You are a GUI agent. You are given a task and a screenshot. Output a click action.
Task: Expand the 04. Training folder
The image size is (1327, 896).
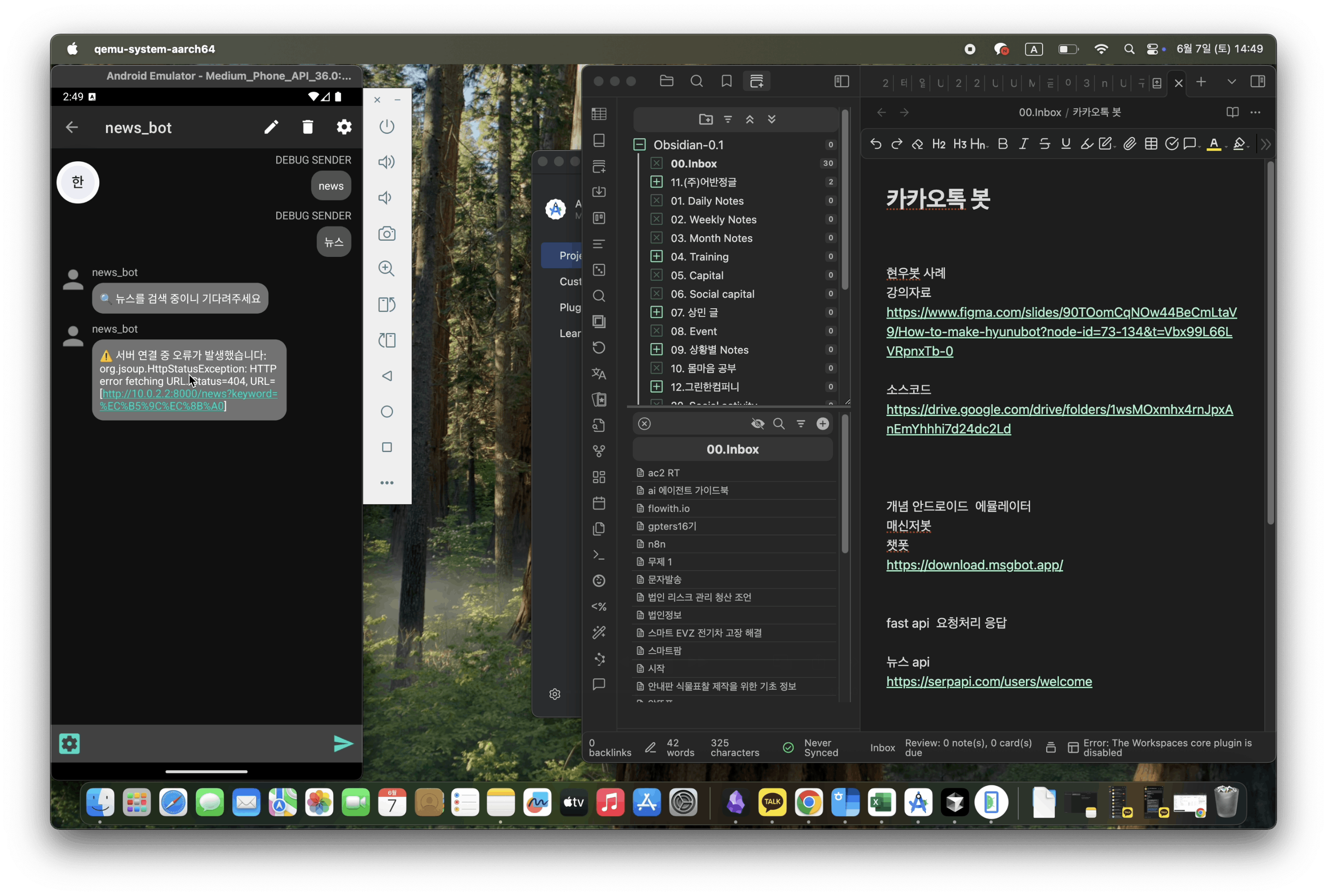click(x=656, y=256)
